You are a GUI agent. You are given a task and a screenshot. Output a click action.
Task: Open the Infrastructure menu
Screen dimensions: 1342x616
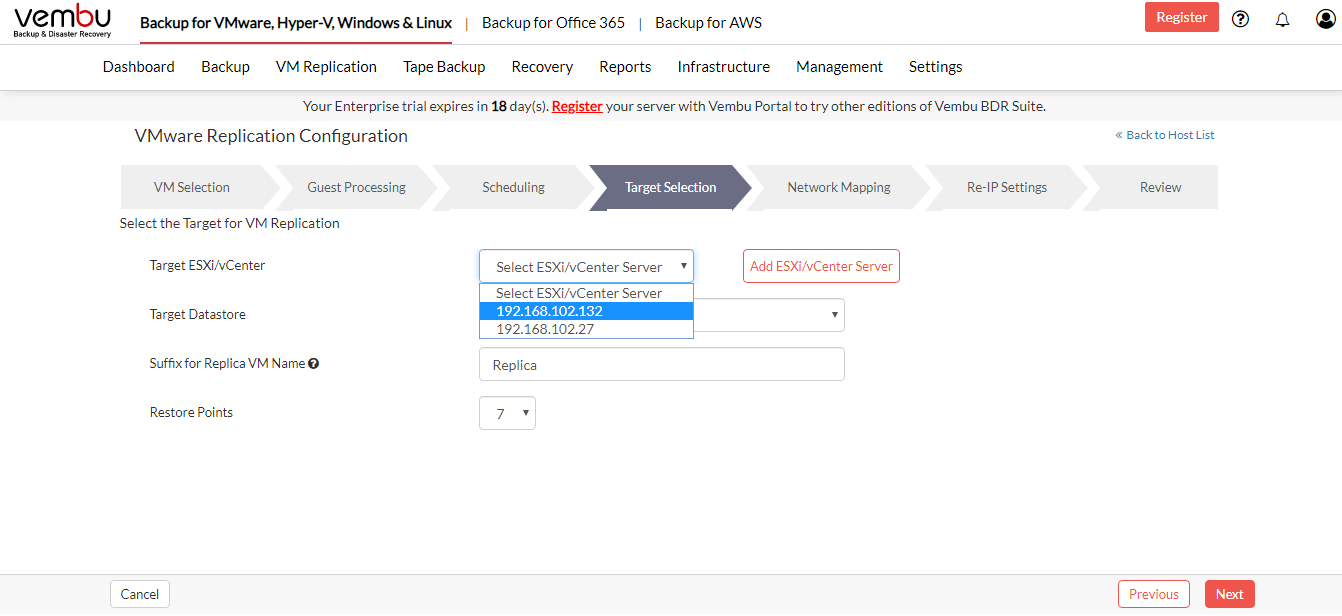pos(724,67)
